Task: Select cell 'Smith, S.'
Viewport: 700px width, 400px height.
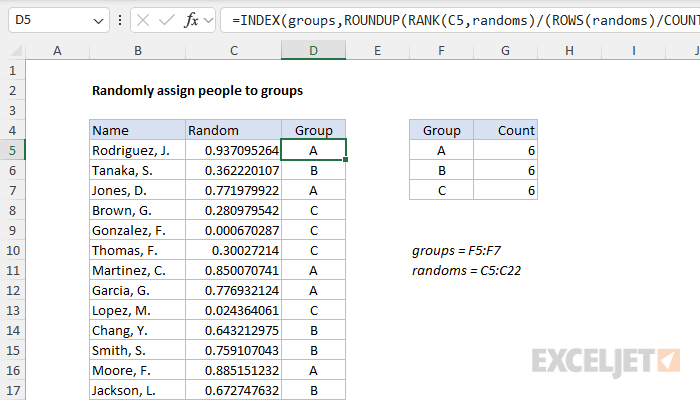Action: 138,350
